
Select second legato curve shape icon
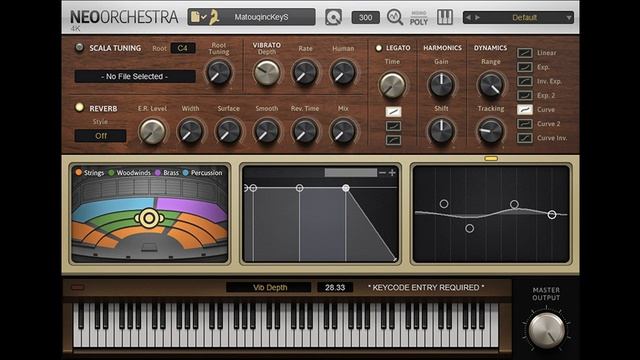[393, 126]
